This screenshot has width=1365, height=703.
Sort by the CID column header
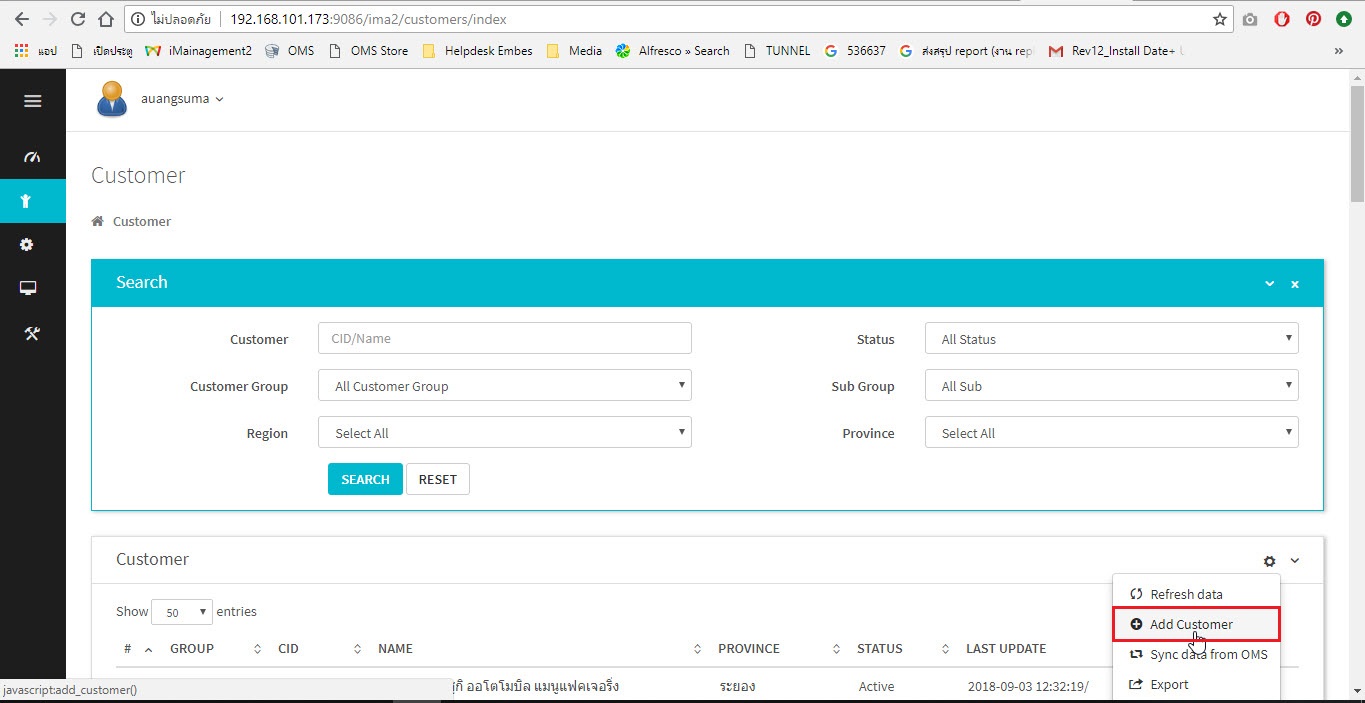(x=319, y=649)
